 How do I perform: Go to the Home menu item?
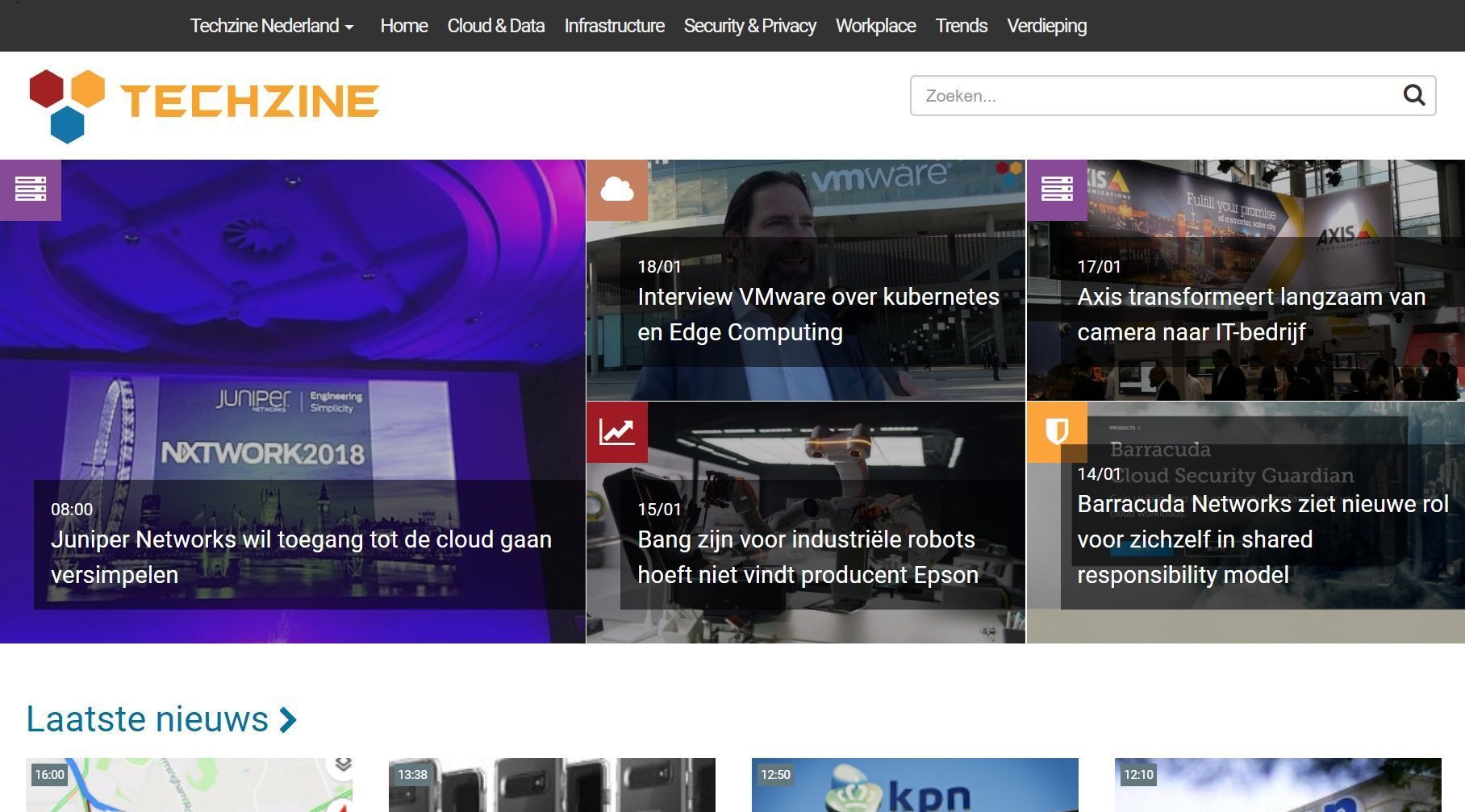404,26
